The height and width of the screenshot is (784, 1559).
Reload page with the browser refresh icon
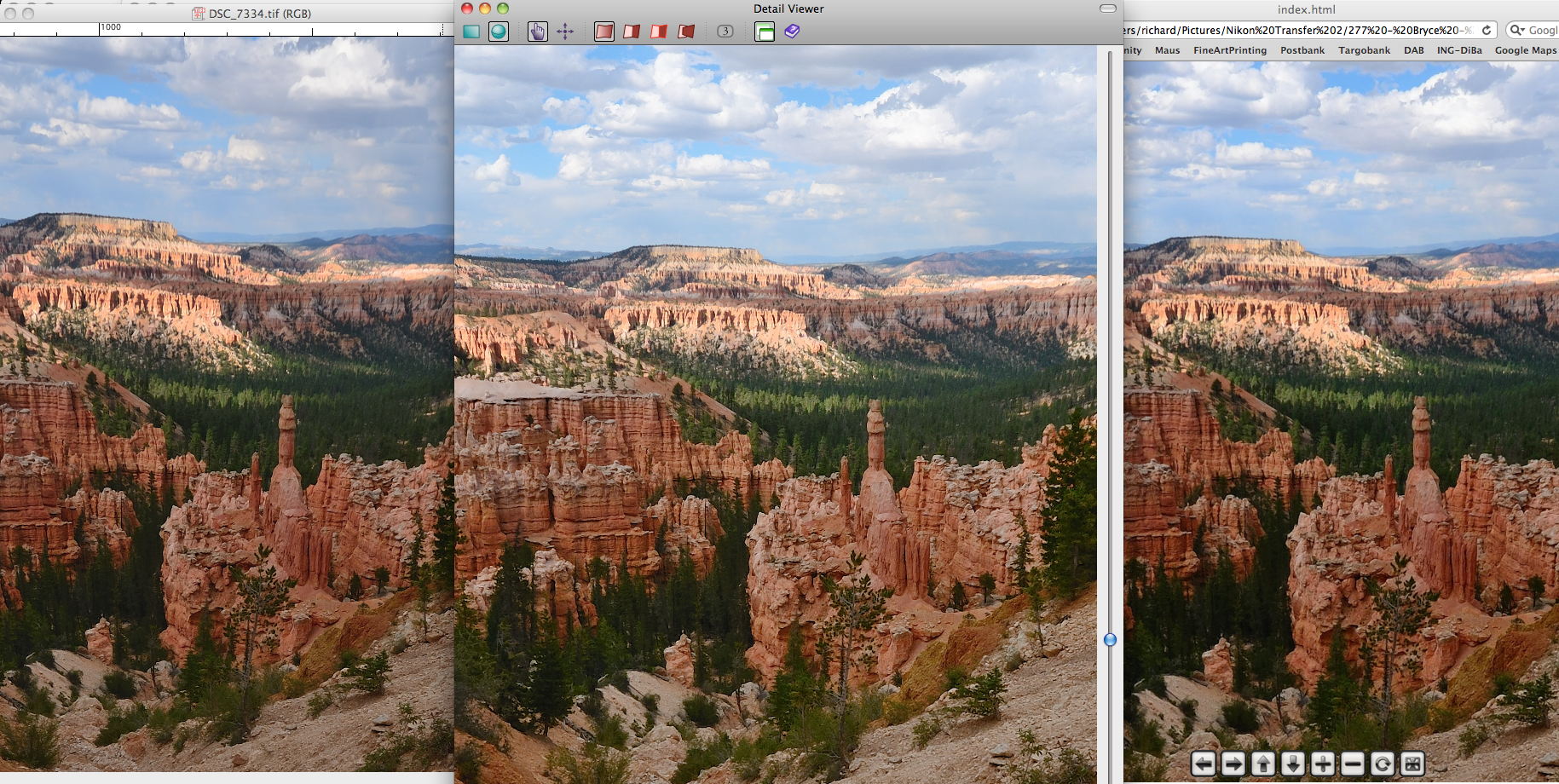coord(1487,30)
